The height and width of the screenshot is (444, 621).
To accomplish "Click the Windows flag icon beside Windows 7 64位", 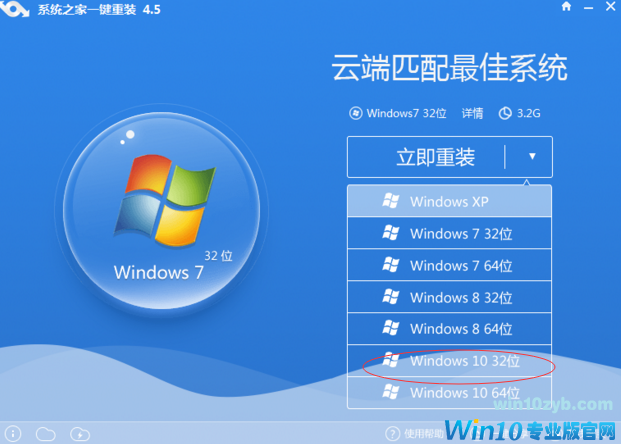I will coord(391,265).
